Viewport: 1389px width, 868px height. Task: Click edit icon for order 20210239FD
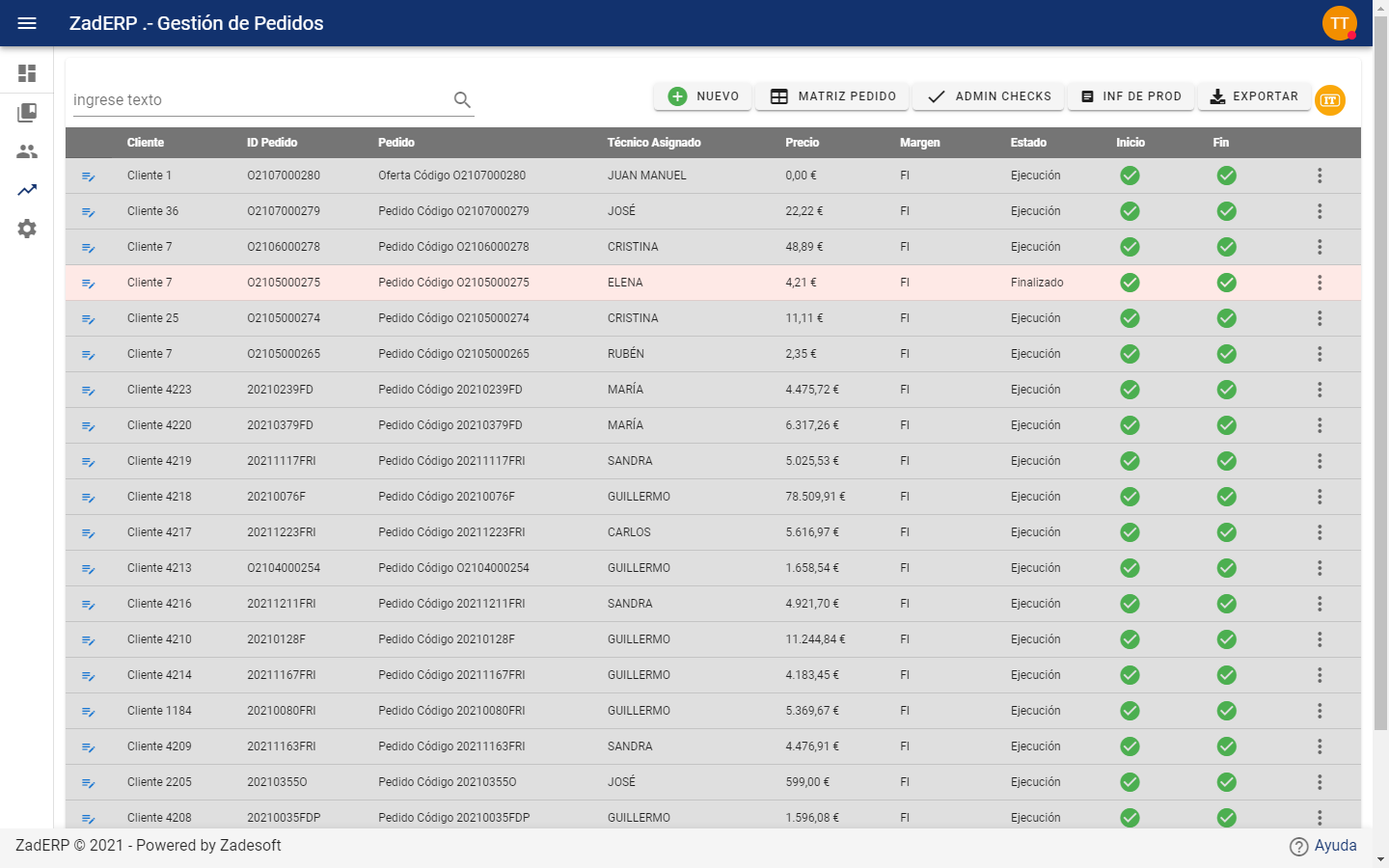88,391
